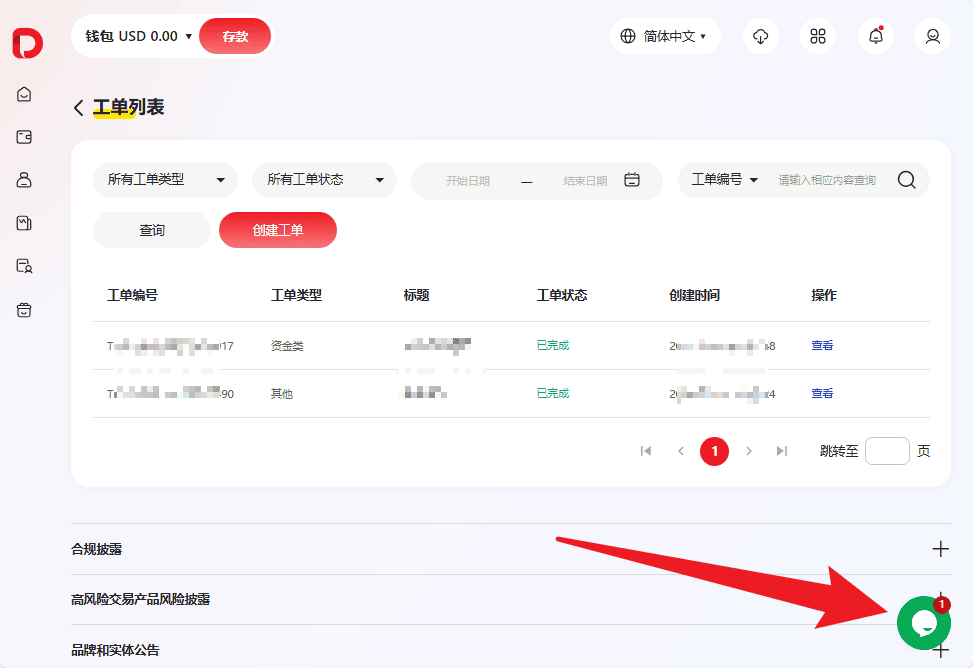Open the 工单编号 search field dropdown
This screenshot has width=973, height=668.
(725, 180)
